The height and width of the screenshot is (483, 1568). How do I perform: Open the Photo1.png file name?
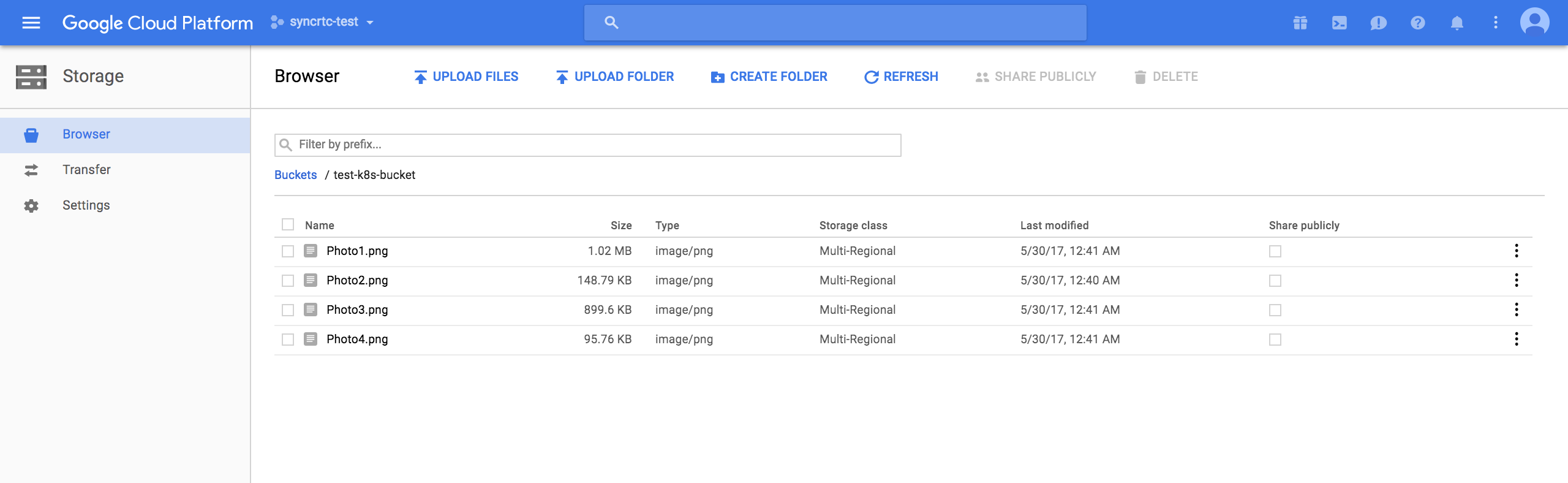coord(357,251)
